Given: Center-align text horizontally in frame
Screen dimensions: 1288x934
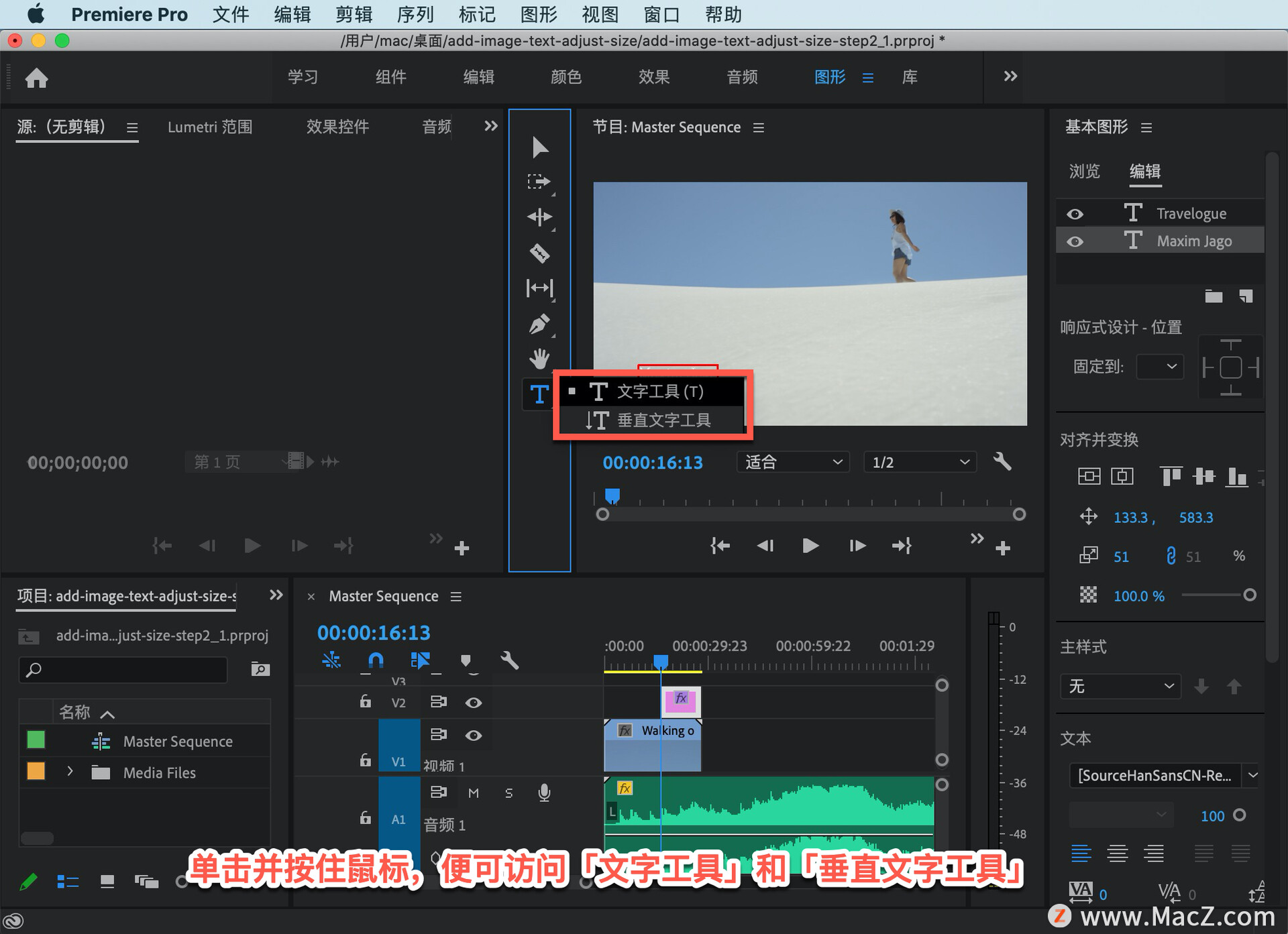Looking at the screenshot, I should [x=1122, y=476].
